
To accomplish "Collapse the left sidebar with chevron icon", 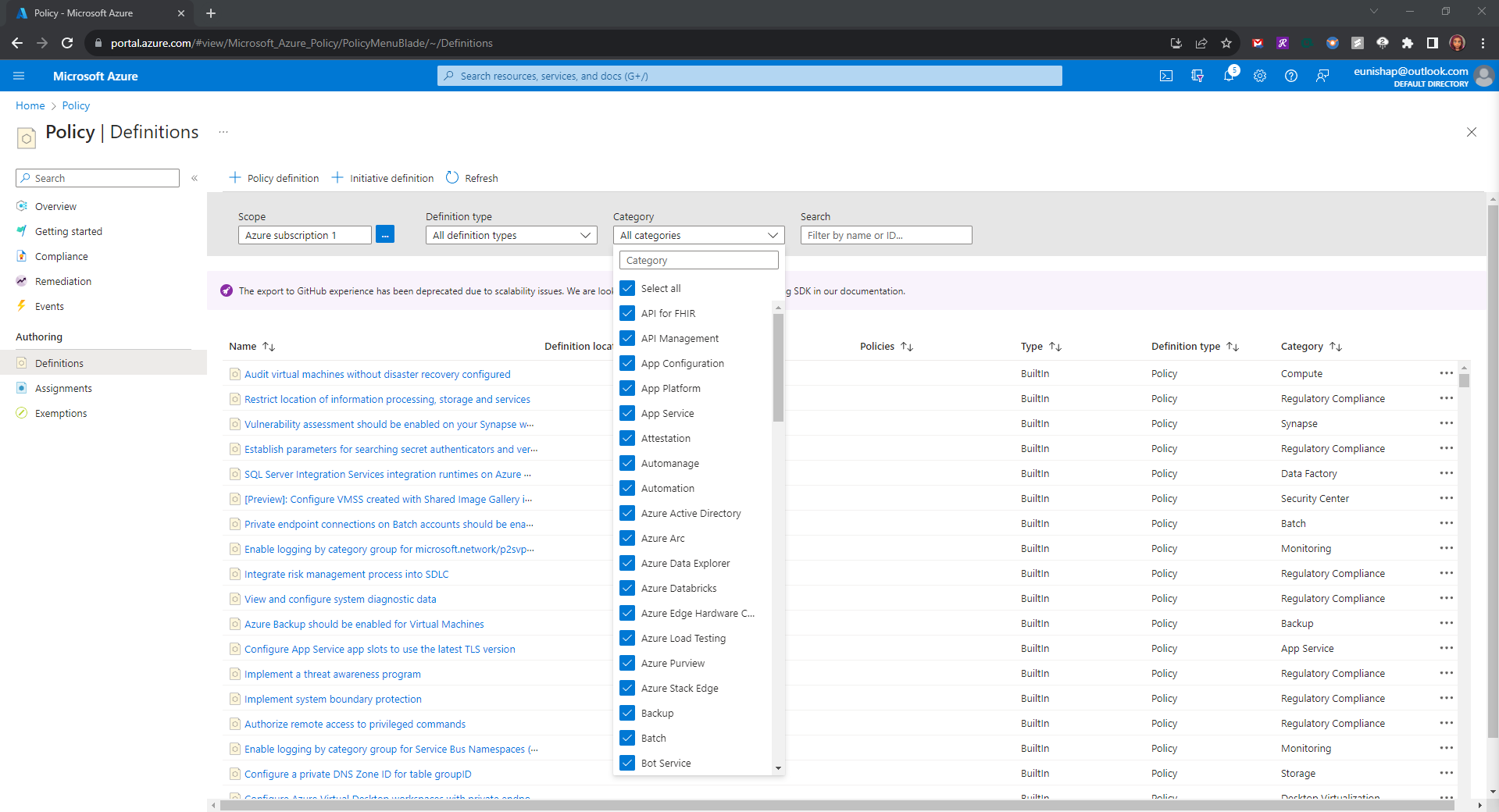I will pos(195,178).
